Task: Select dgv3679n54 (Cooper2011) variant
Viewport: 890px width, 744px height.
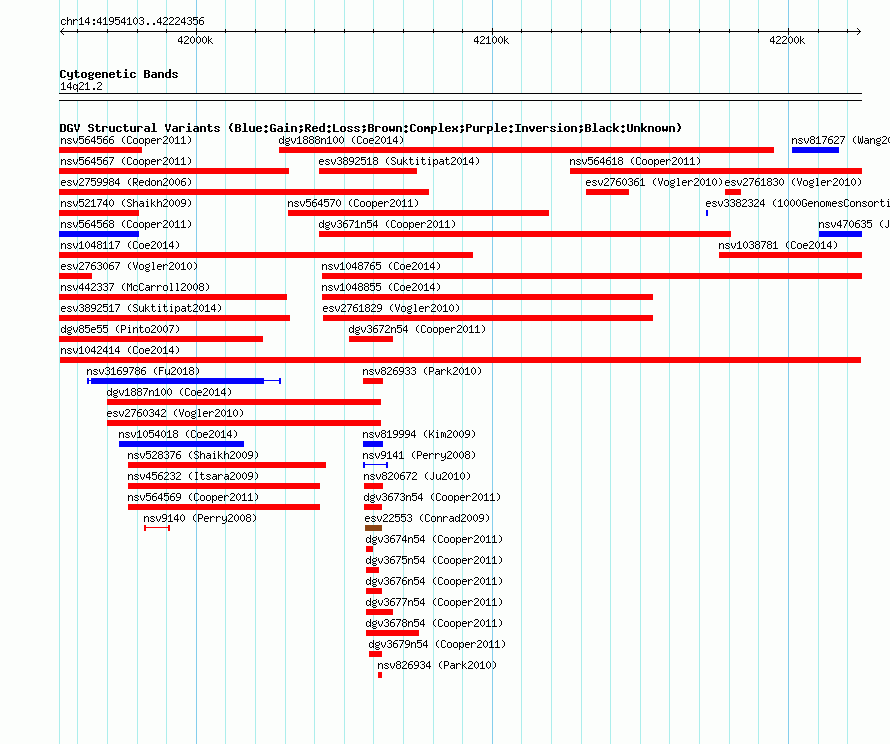Action: coord(437,644)
